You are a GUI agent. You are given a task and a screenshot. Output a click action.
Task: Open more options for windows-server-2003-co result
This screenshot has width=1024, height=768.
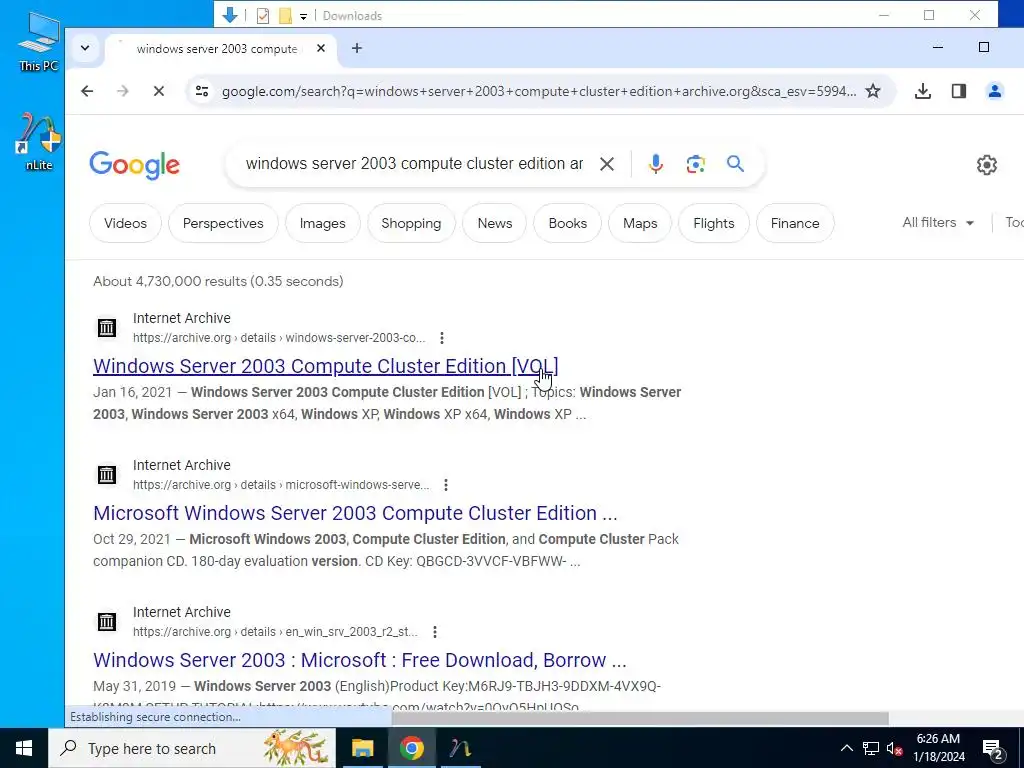click(442, 338)
